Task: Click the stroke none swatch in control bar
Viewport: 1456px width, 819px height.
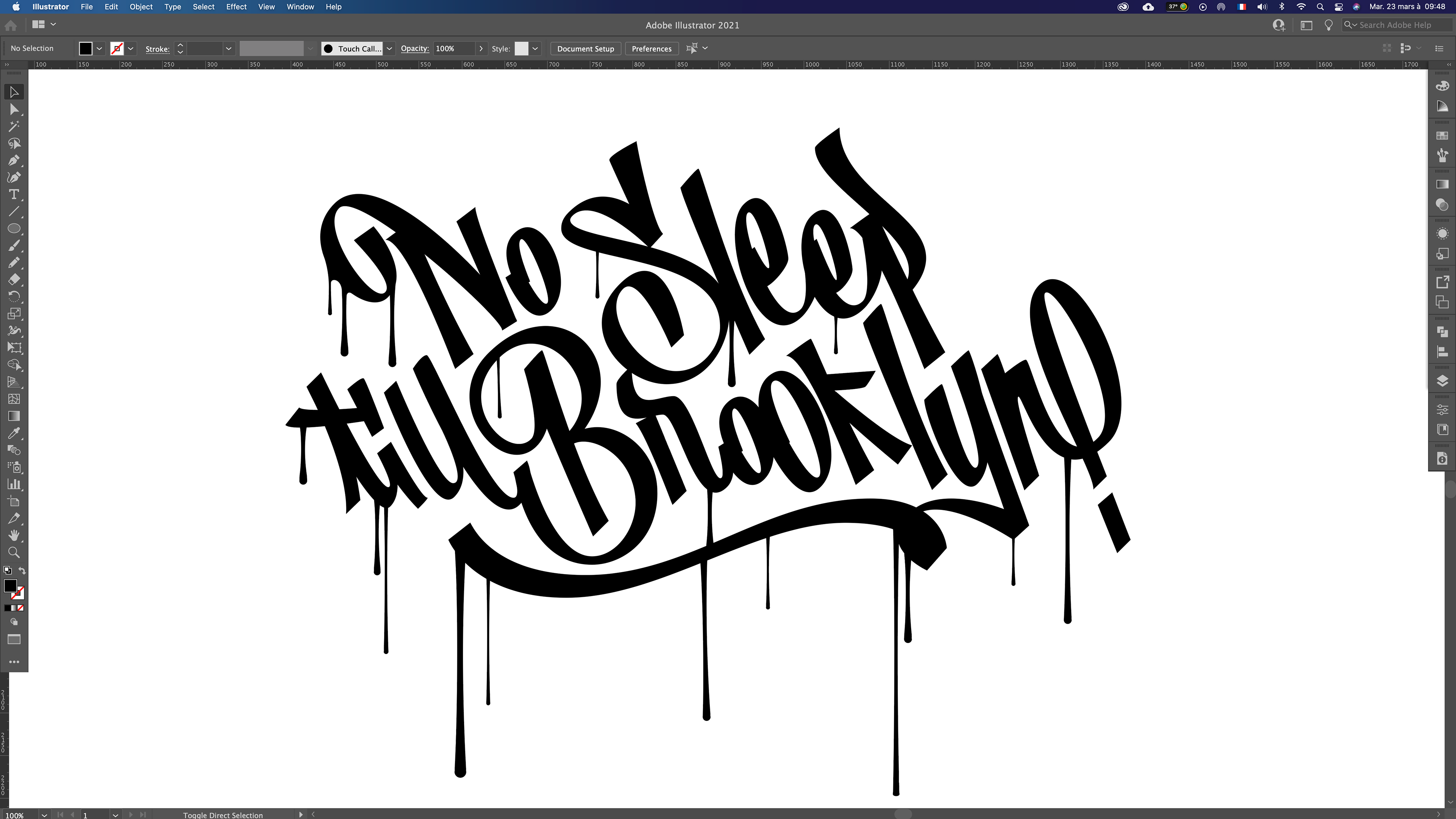Action: [x=117, y=49]
